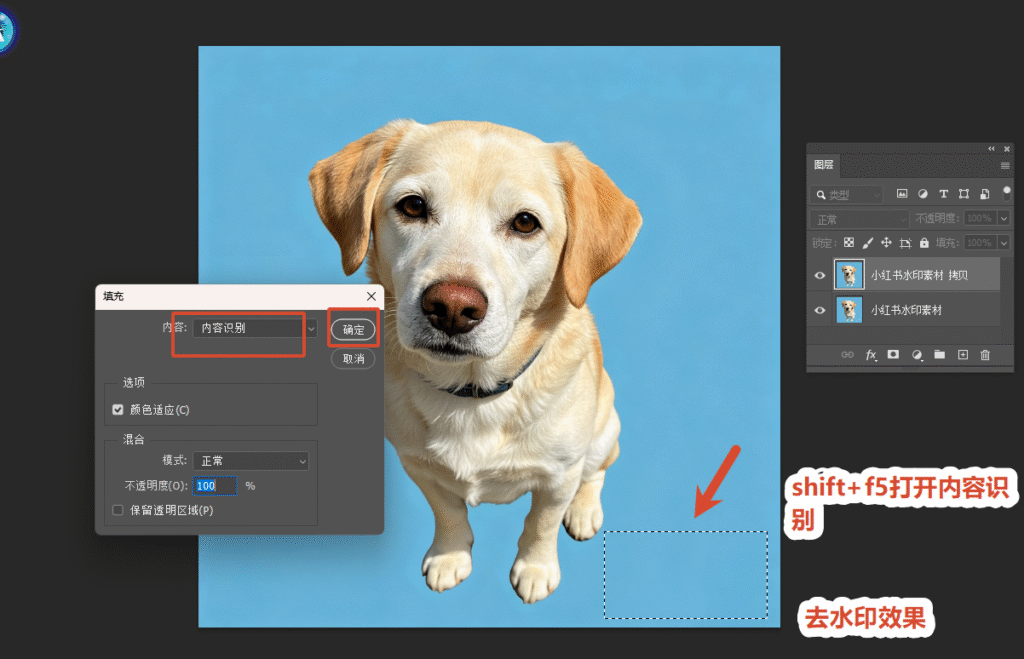Click the 不透明度(O) input field
This screenshot has height=659, width=1024.
[214, 486]
